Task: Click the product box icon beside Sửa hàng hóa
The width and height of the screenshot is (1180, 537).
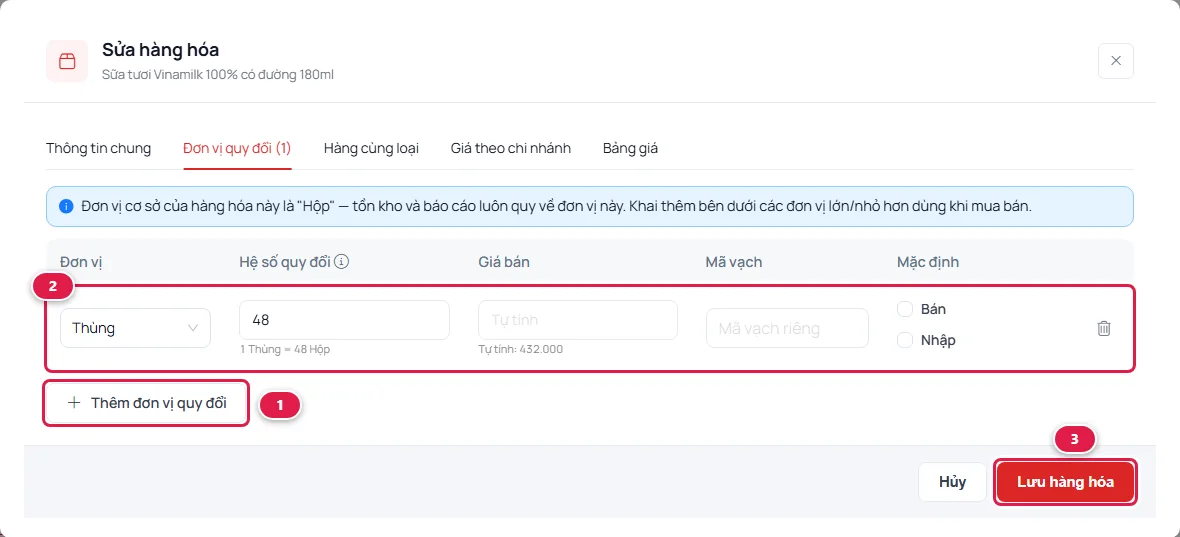Action: (x=67, y=61)
